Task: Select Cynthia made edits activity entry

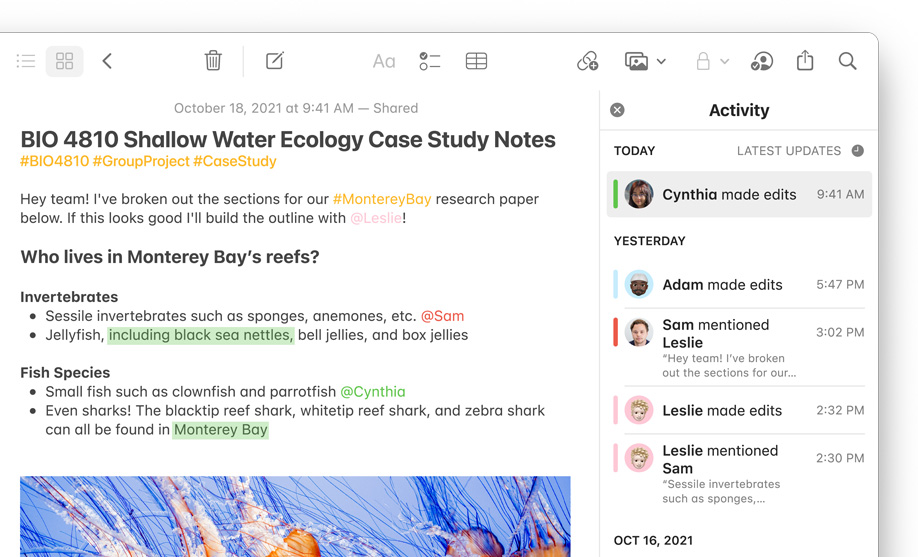Action: click(740, 195)
